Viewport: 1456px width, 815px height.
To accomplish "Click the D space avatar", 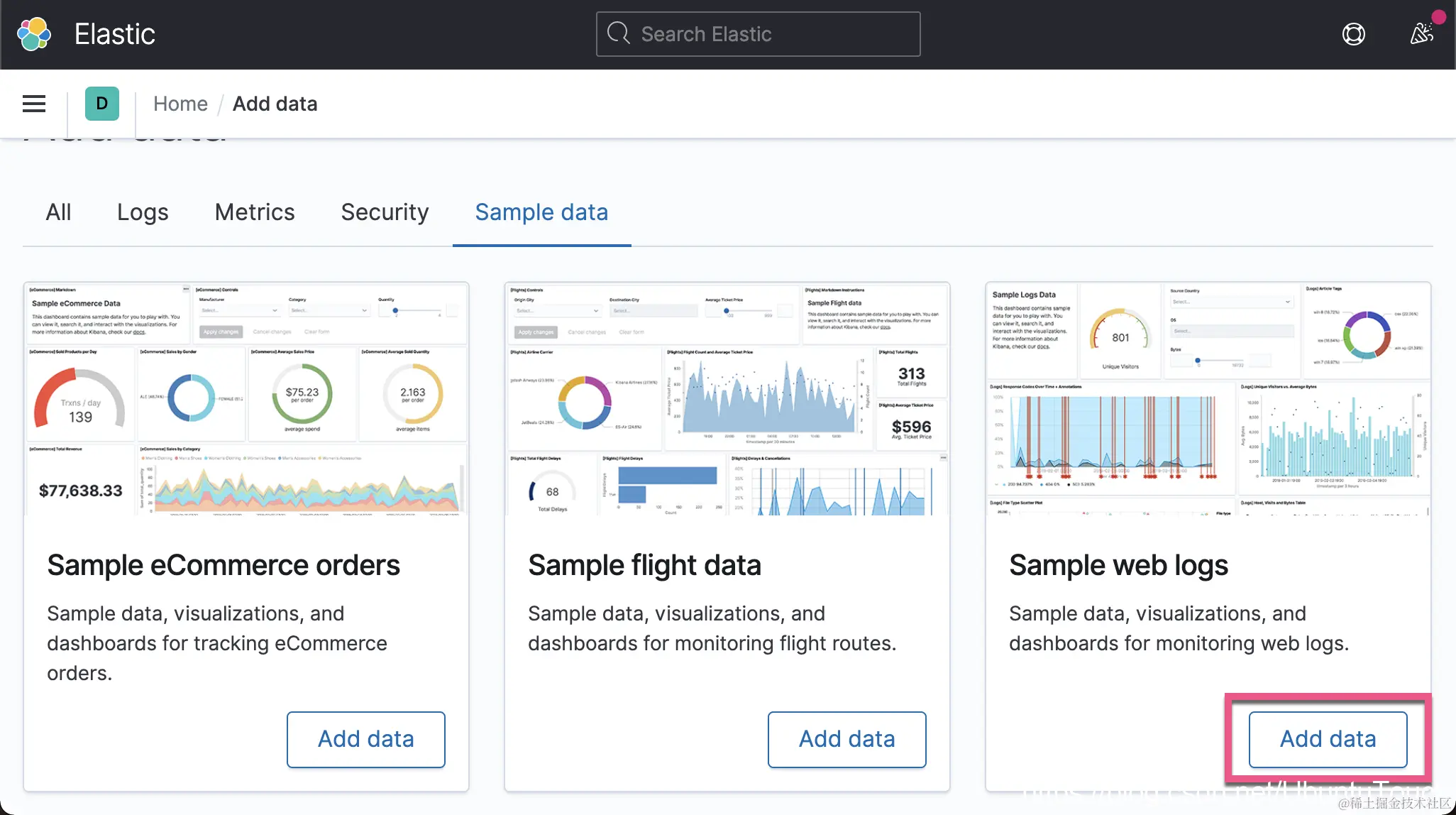I will click(x=102, y=104).
